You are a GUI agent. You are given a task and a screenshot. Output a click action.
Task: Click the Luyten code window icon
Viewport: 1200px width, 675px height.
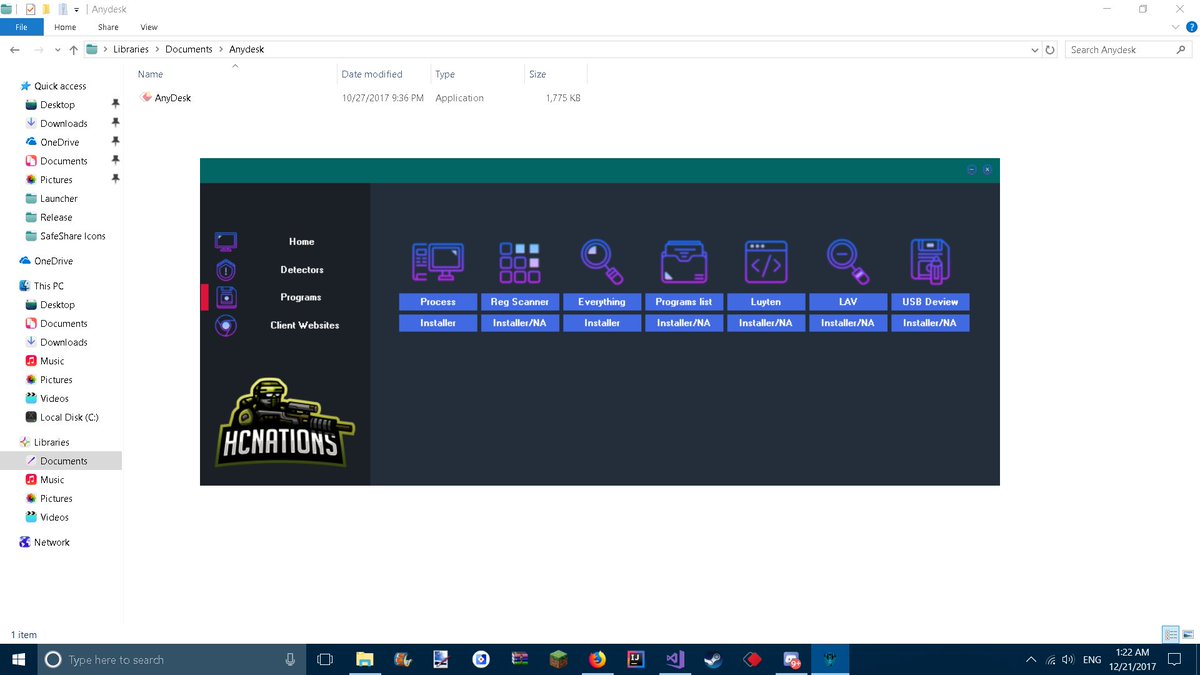pos(766,262)
